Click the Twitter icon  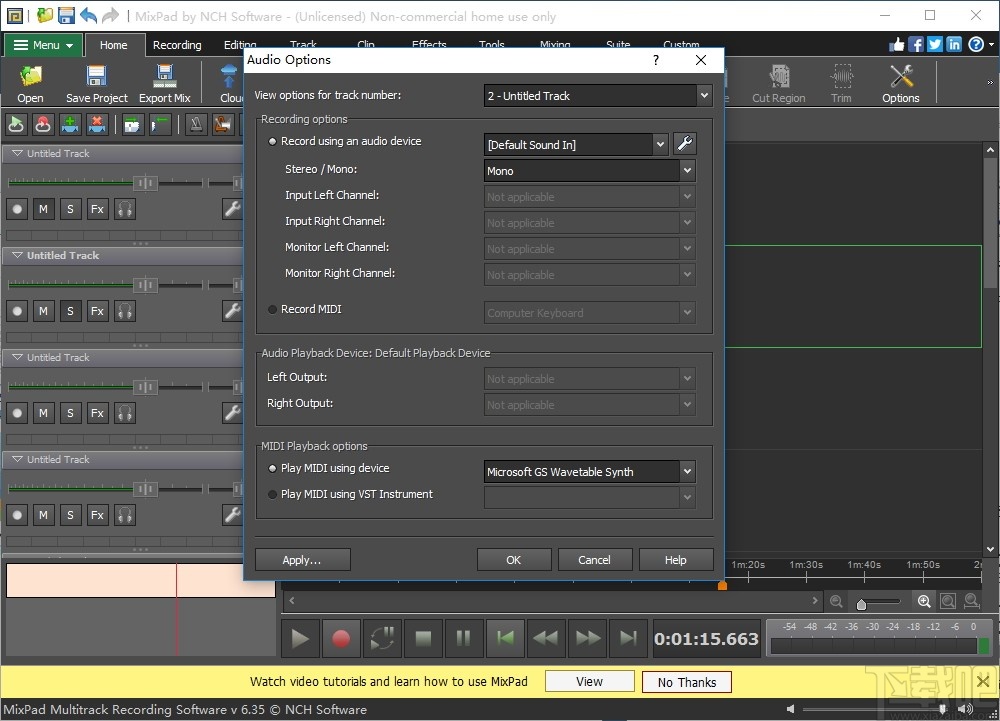935,44
